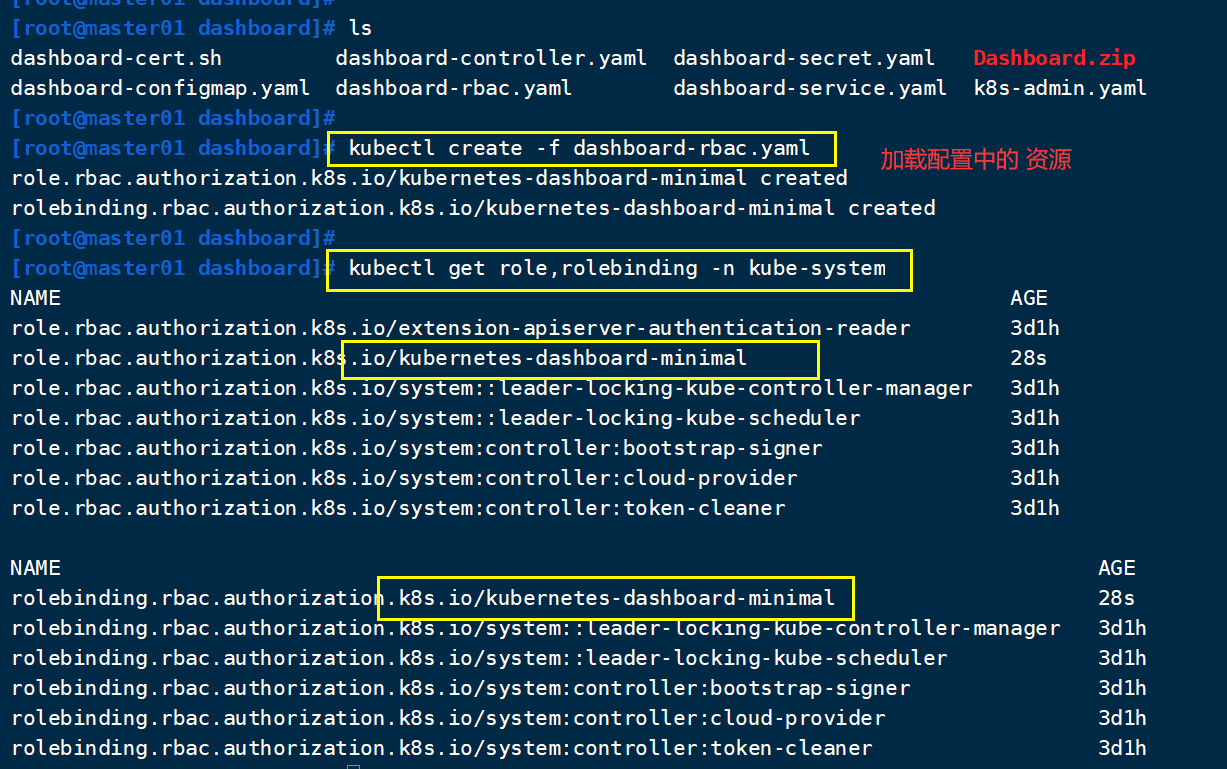
Task: Click dashboard-secret.yaml file name
Action: [804, 58]
